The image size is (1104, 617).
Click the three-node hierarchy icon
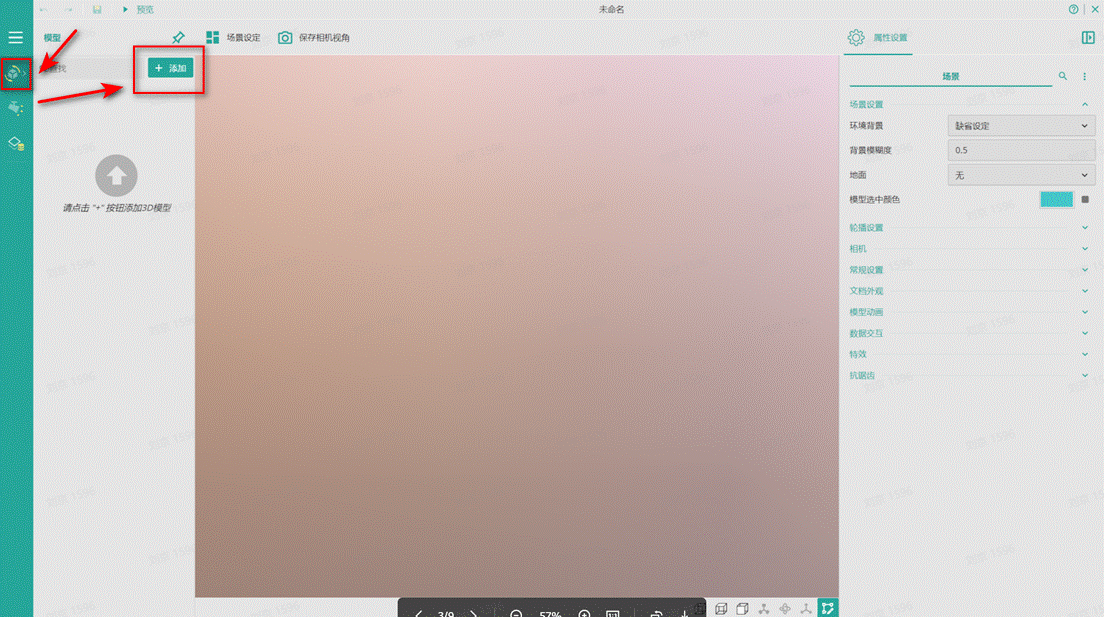click(763, 609)
